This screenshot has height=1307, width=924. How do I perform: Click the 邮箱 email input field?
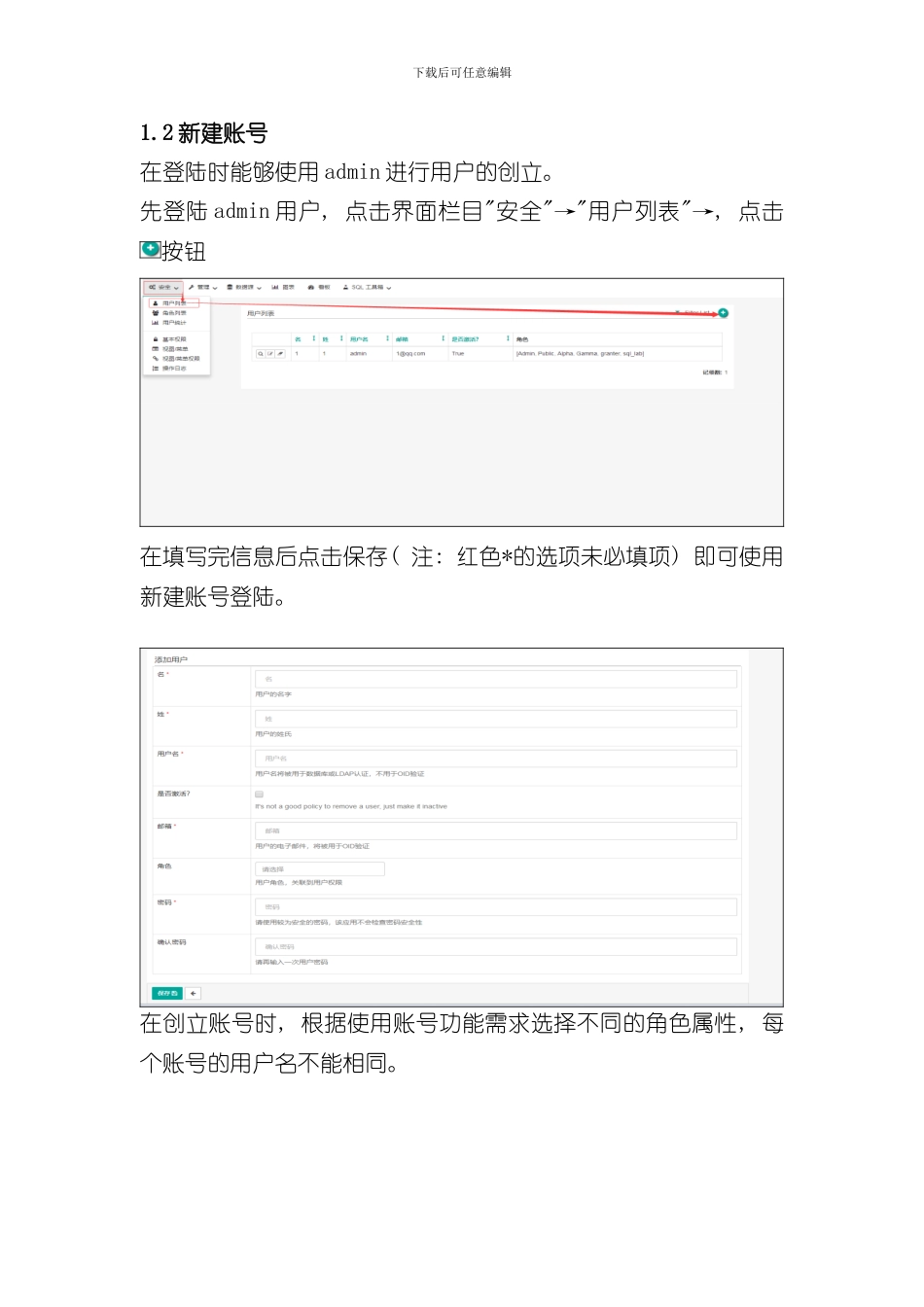pyautogui.click(x=496, y=830)
